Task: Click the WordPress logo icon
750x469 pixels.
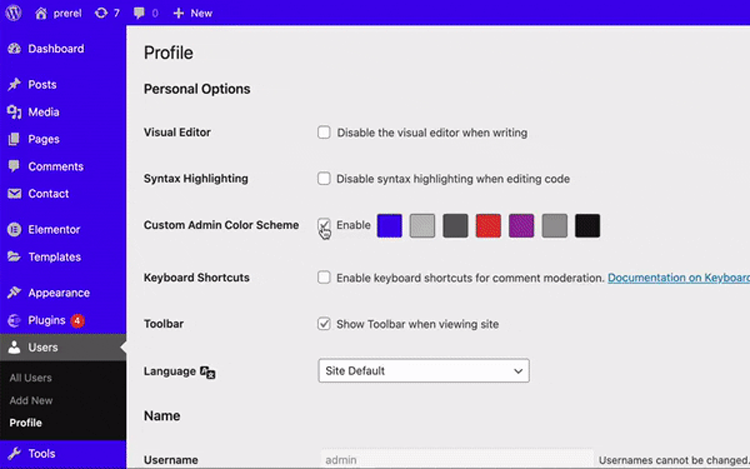Action: 13,13
